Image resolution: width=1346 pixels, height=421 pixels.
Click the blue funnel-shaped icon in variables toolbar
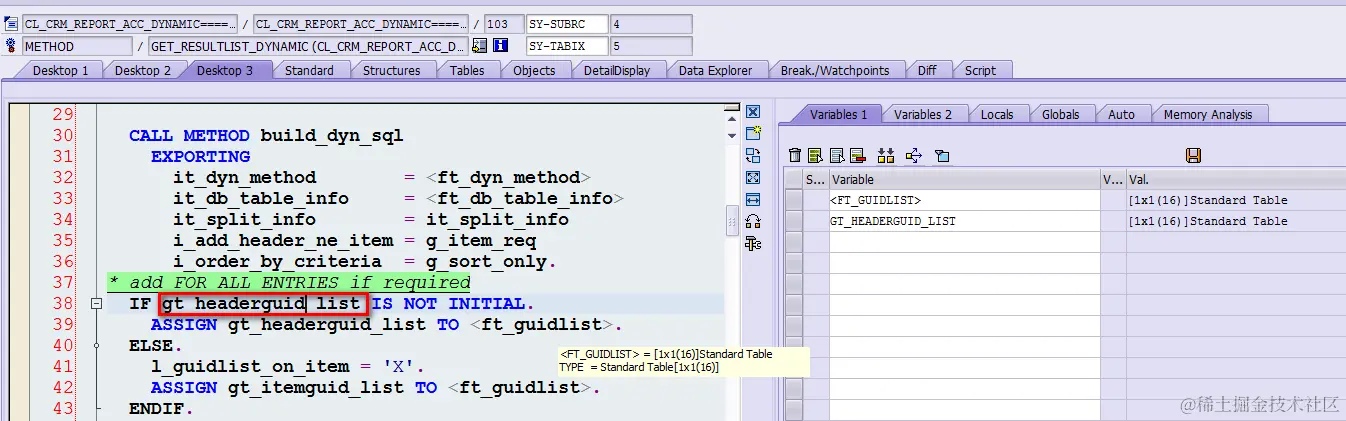click(x=941, y=155)
